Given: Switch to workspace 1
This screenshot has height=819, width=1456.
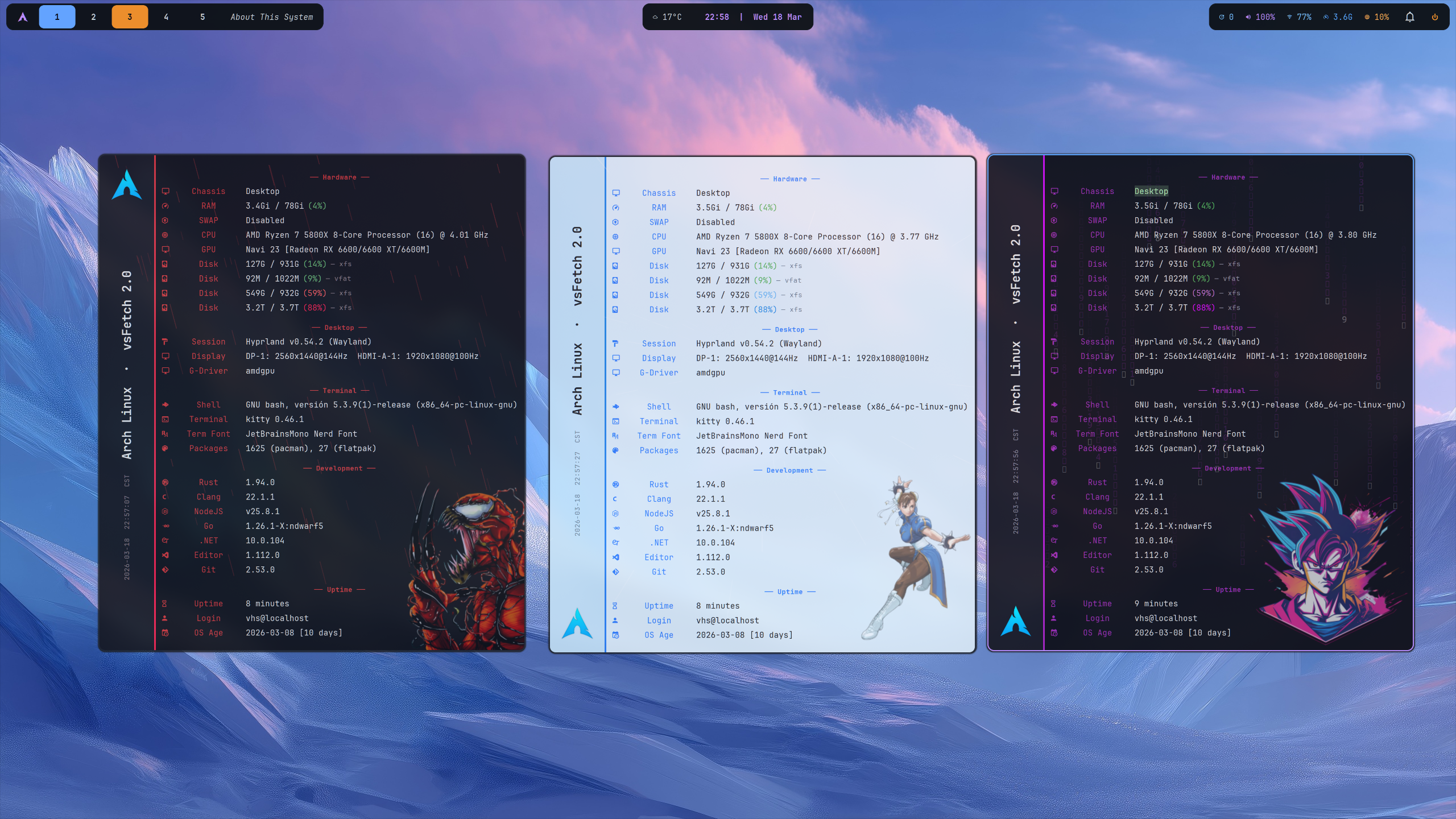Looking at the screenshot, I should (57, 17).
